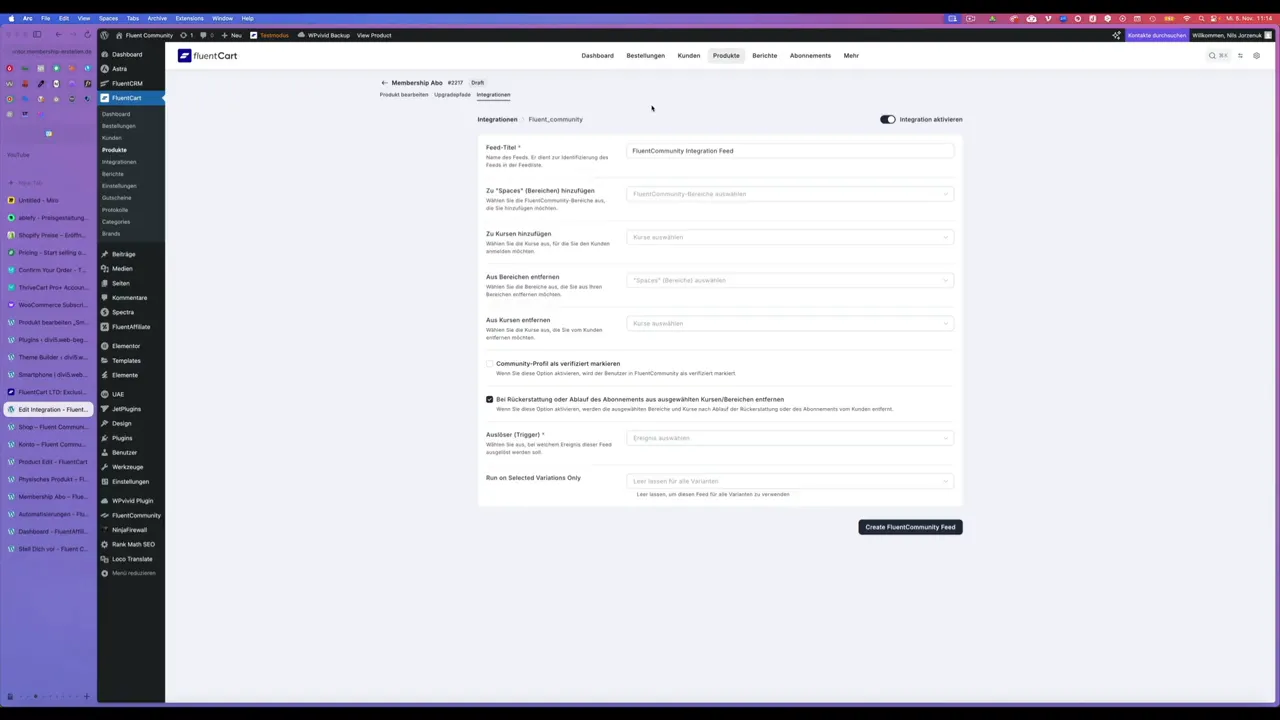Uncheck Bei Rückerstattung oder Ablauf des Abonnements option
This screenshot has height=720, width=1280.
point(489,399)
